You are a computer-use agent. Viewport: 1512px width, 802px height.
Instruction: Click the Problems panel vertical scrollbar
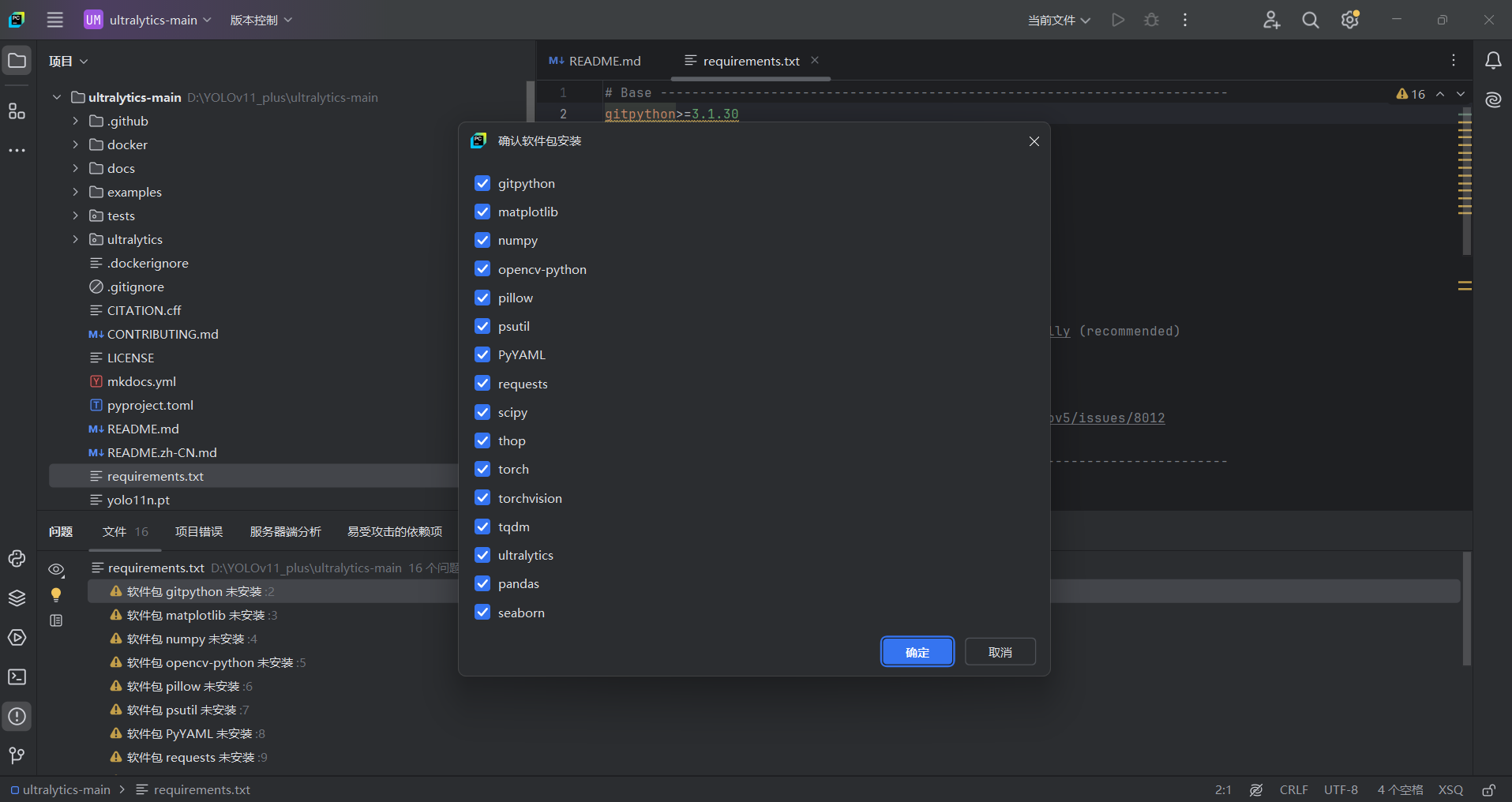point(1467,609)
